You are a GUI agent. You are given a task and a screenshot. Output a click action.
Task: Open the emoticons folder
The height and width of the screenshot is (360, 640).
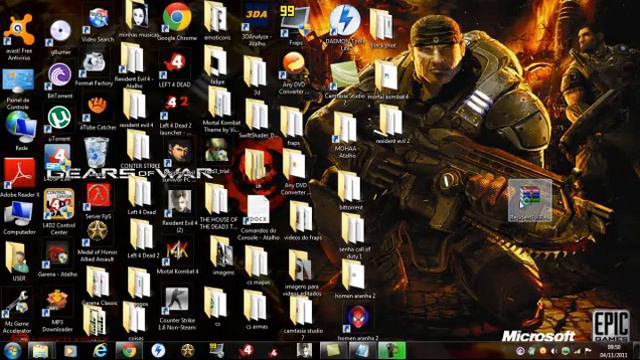[x=216, y=17]
